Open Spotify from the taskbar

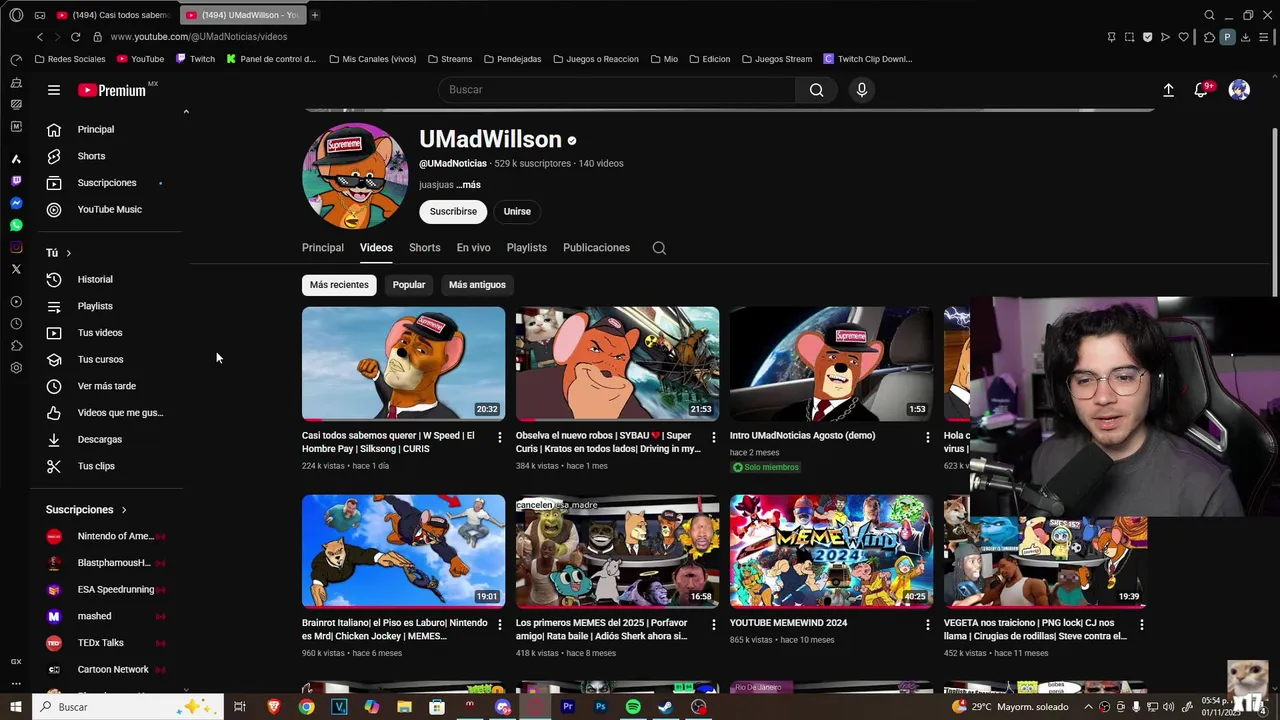click(x=633, y=707)
